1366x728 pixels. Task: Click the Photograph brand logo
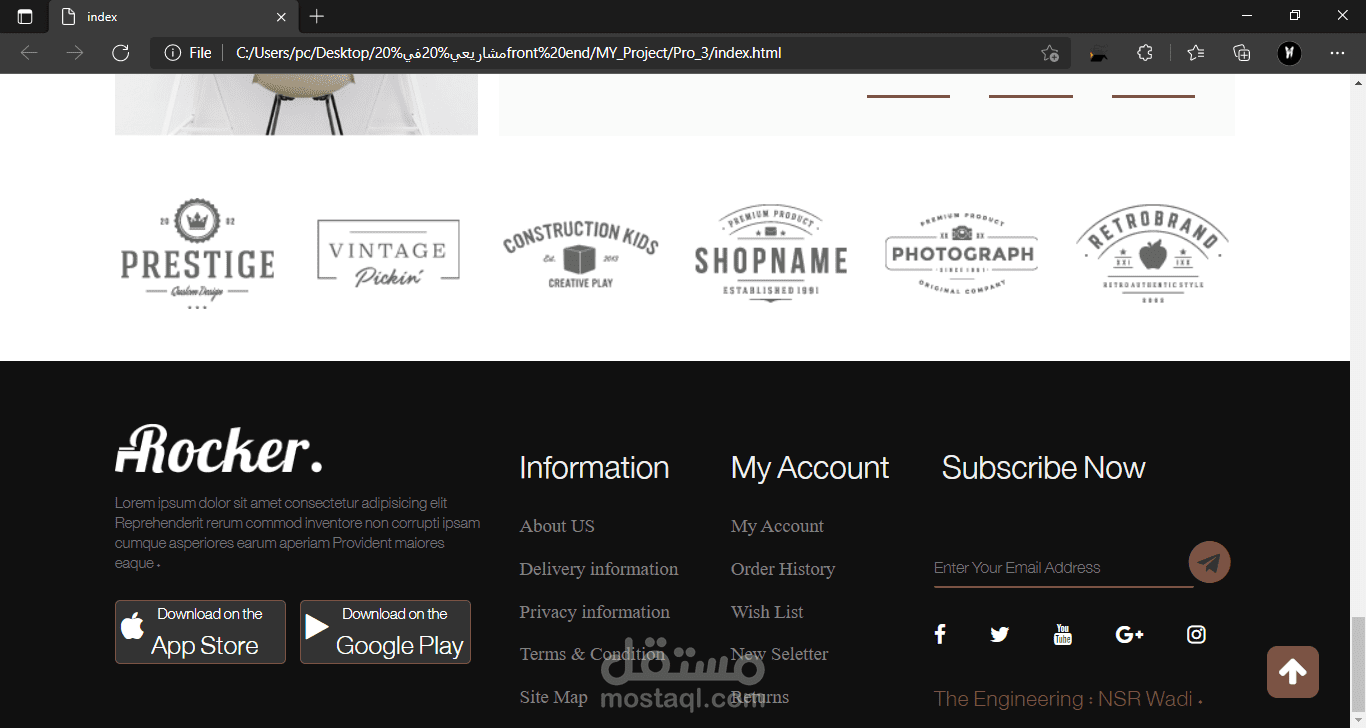click(x=962, y=254)
